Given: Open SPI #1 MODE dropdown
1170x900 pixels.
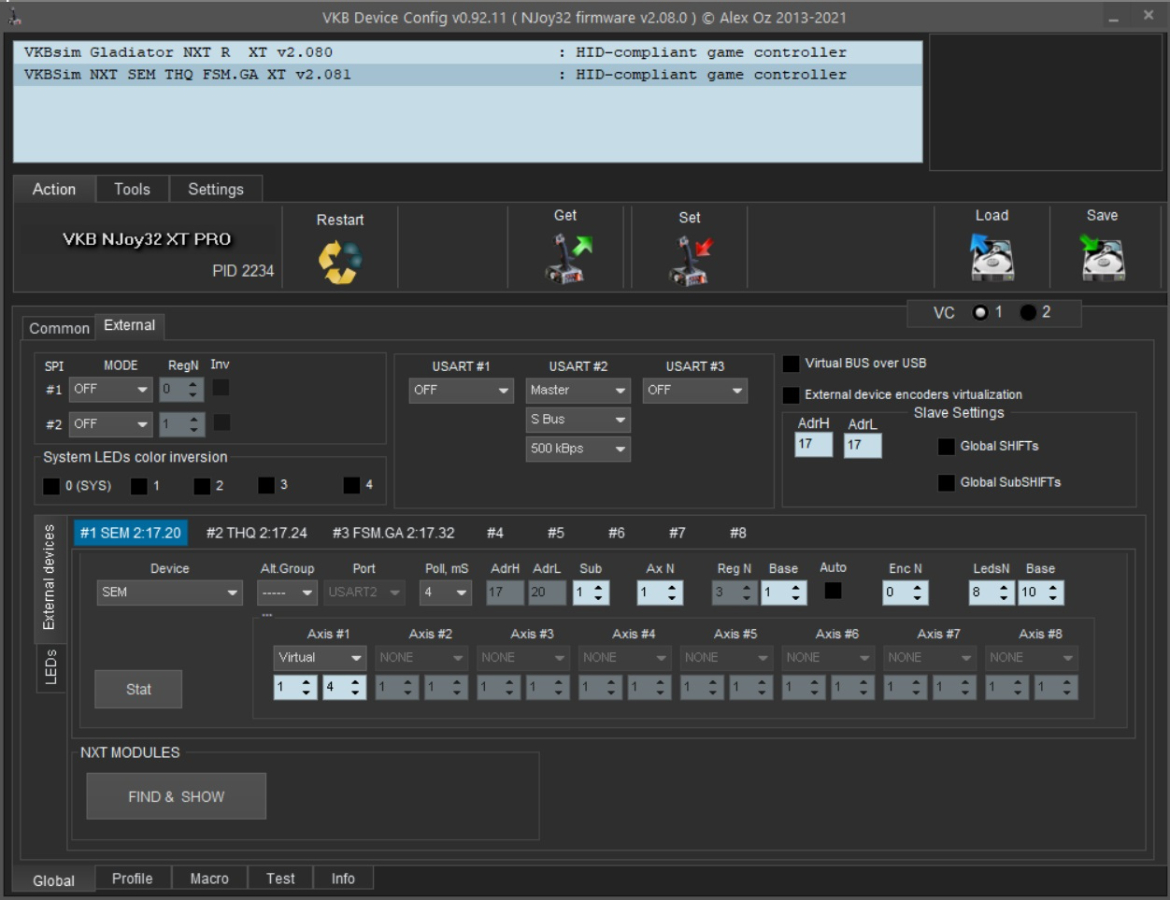Looking at the screenshot, I should [x=110, y=390].
